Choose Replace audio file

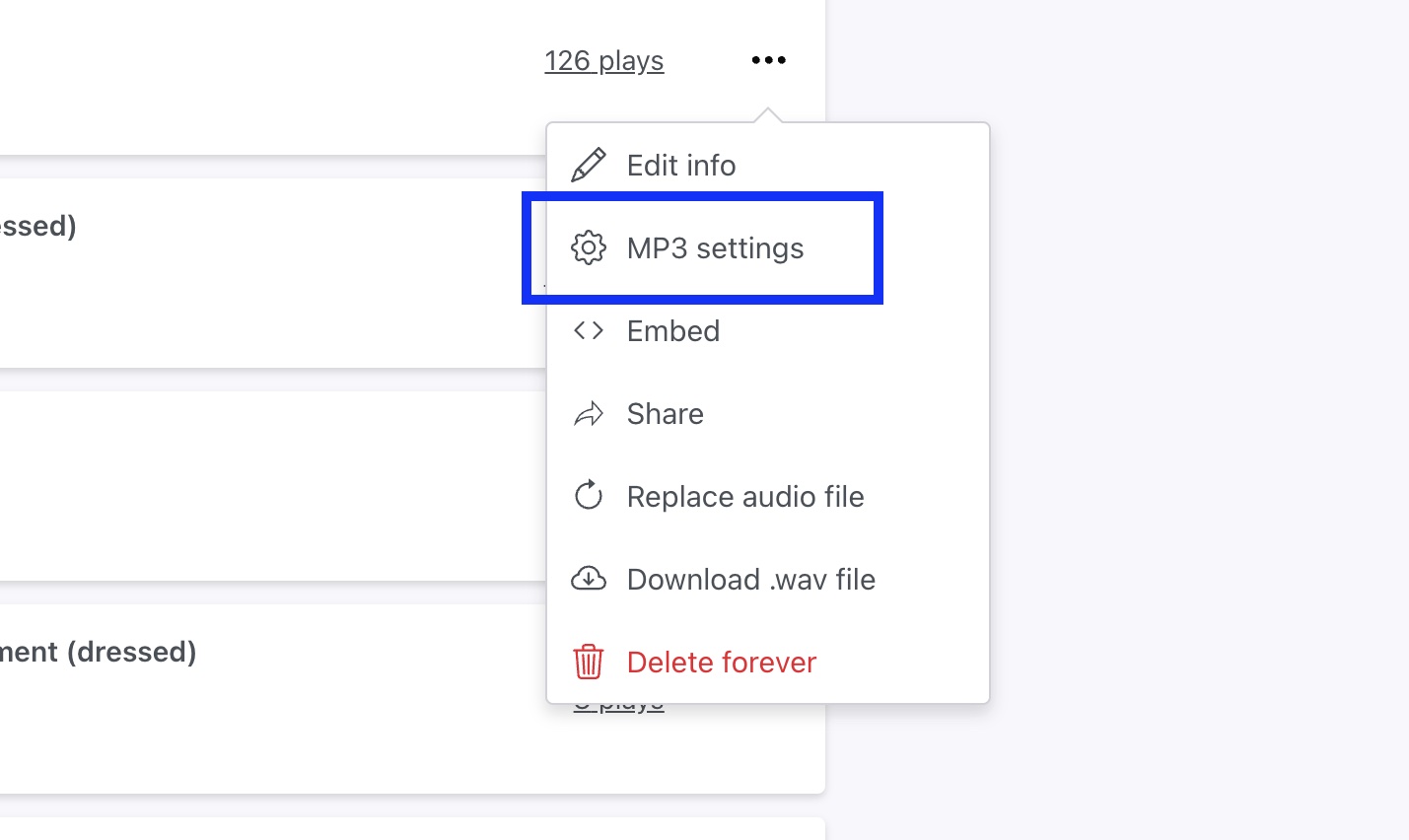pos(745,497)
